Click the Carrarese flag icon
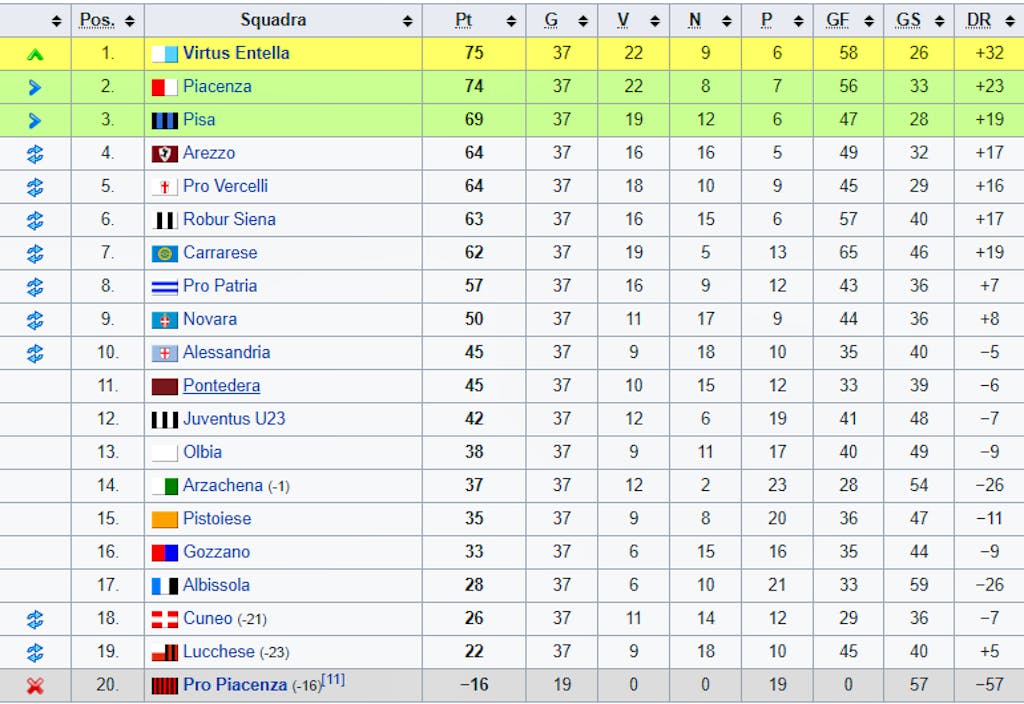Image resolution: width=1024 pixels, height=704 pixels. tap(165, 253)
